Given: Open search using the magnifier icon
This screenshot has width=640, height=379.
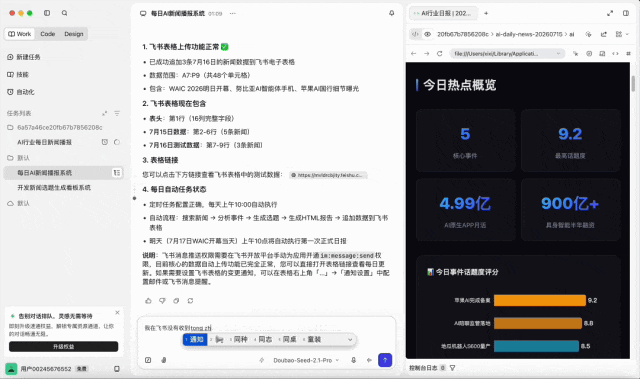Looking at the screenshot, I should [x=64, y=13].
